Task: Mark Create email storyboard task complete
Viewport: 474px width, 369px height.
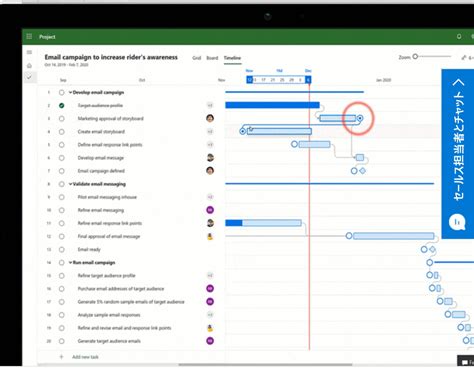Action: click(61, 132)
